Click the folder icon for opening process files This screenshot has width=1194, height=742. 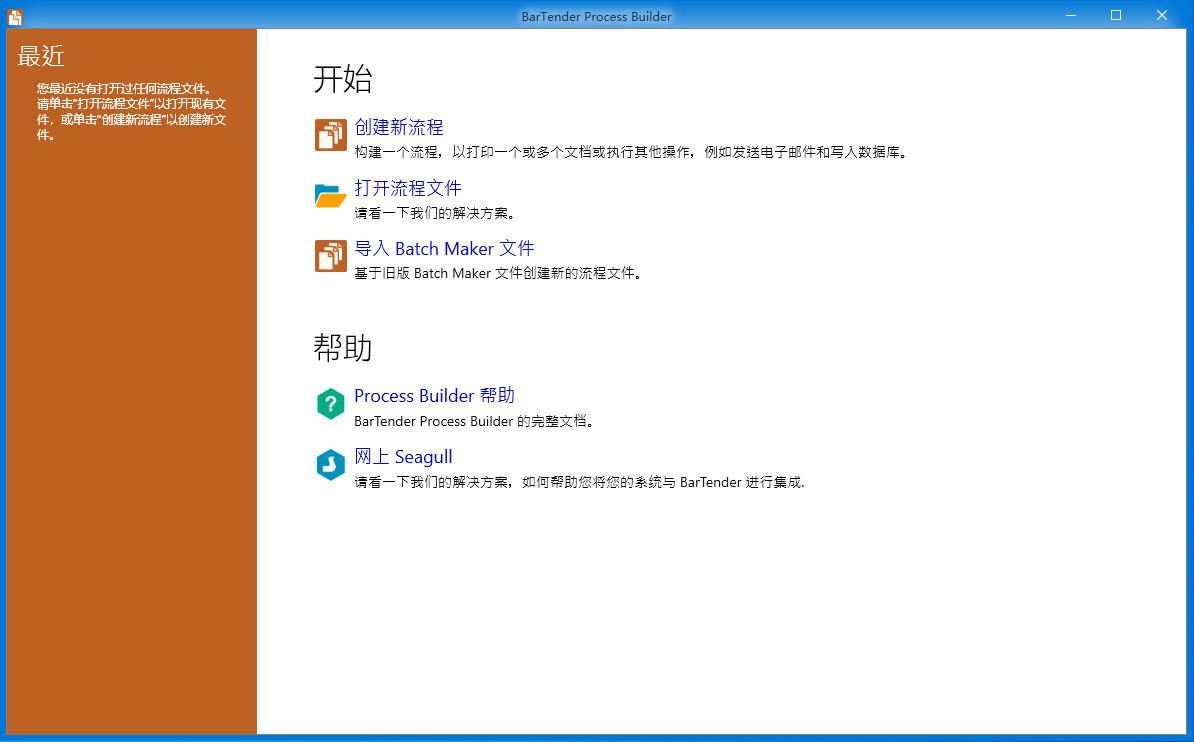pos(330,195)
